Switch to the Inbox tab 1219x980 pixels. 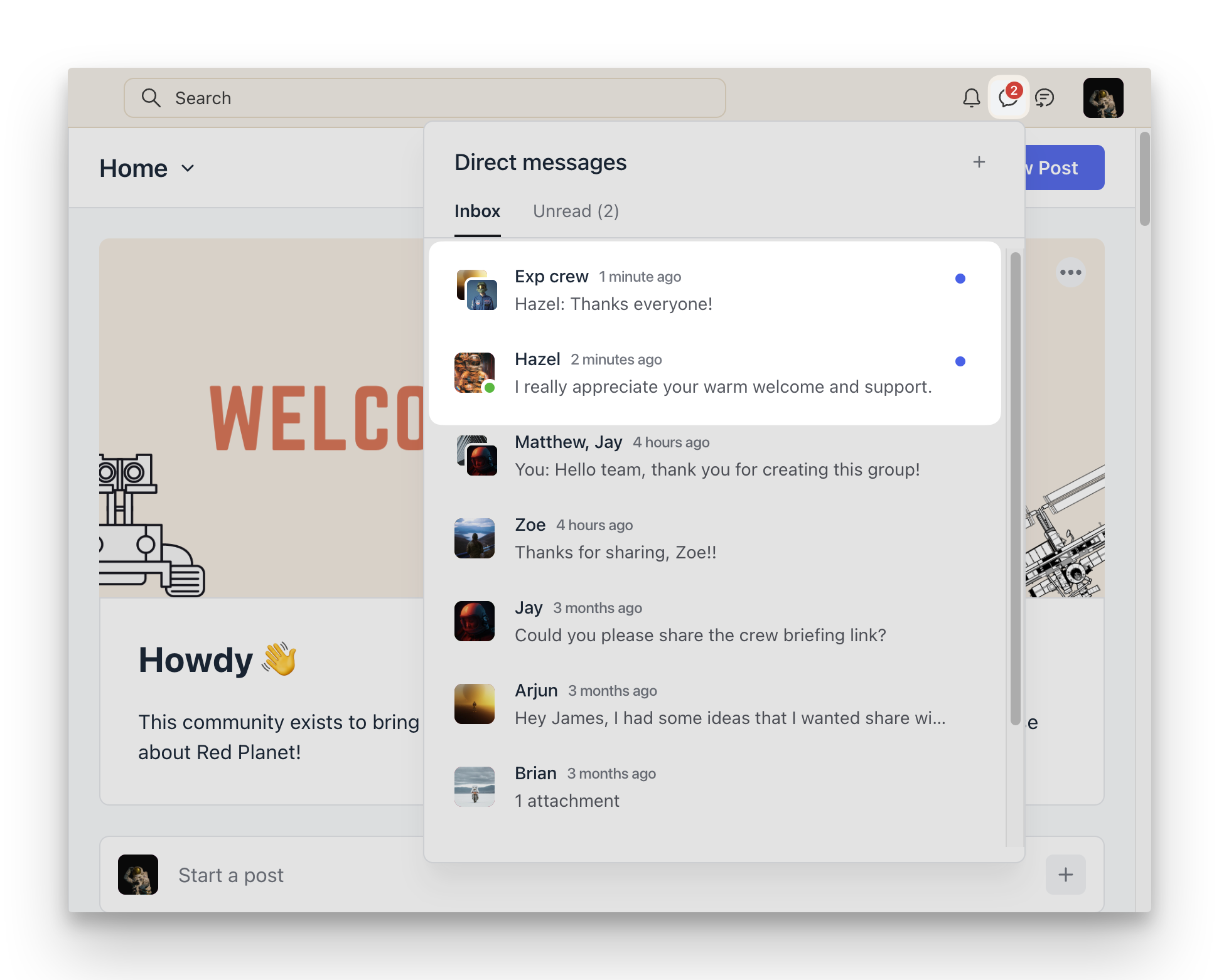pyautogui.click(x=477, y=211)
